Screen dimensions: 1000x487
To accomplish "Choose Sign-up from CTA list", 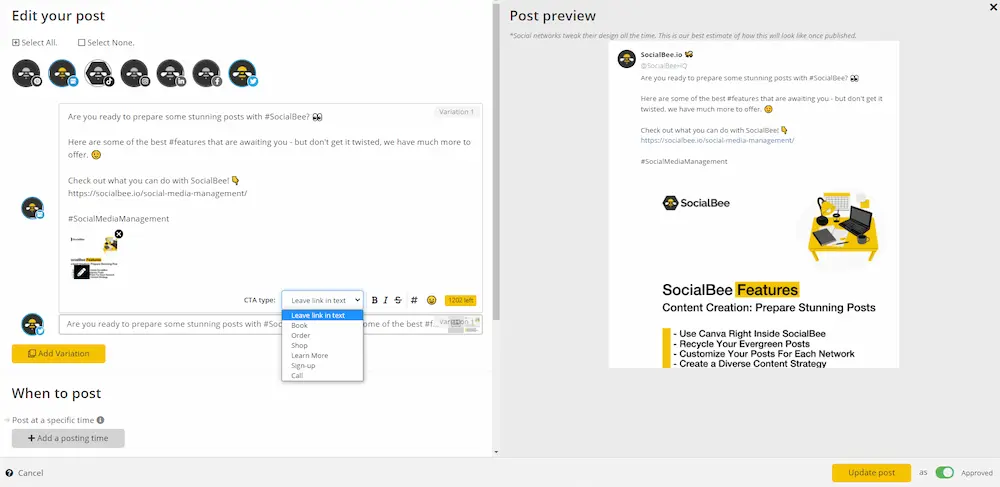I will [323, 365].
